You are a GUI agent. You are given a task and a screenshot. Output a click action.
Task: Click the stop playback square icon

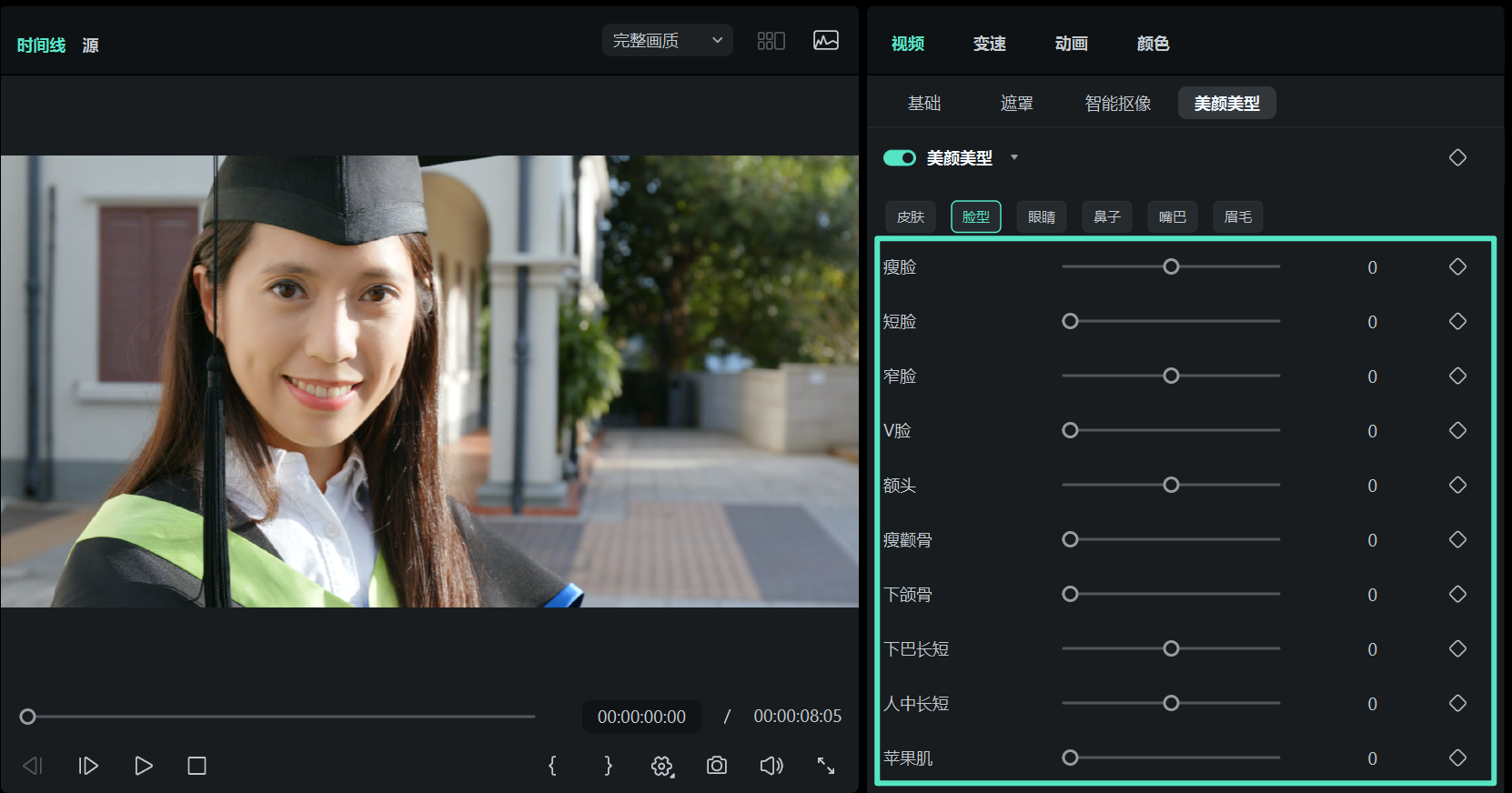[197, 766]
